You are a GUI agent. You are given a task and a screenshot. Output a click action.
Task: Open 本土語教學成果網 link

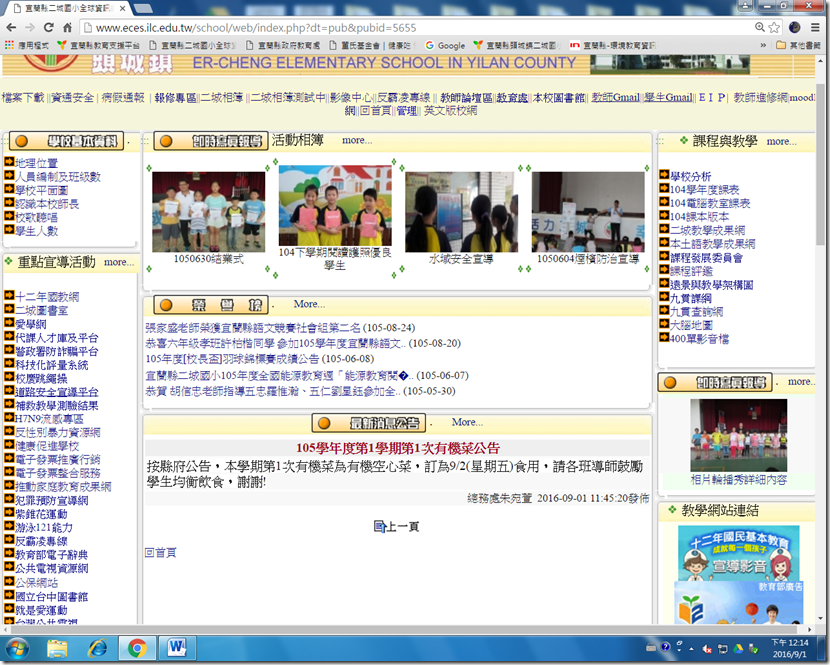point(712,244)
